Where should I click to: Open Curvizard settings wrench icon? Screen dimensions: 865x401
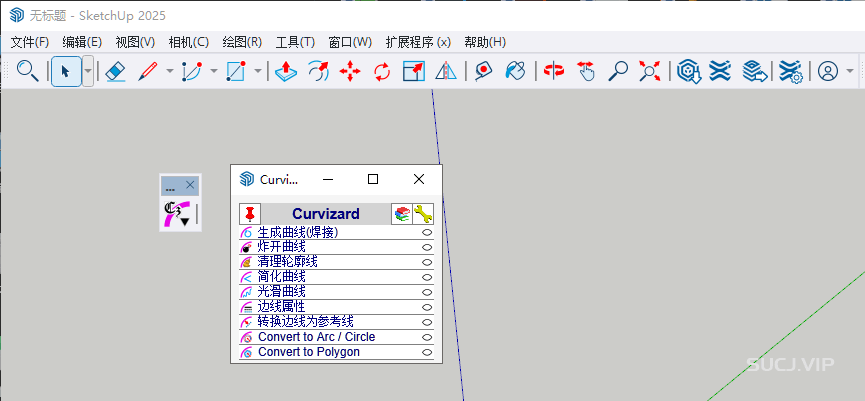(423, 214)
